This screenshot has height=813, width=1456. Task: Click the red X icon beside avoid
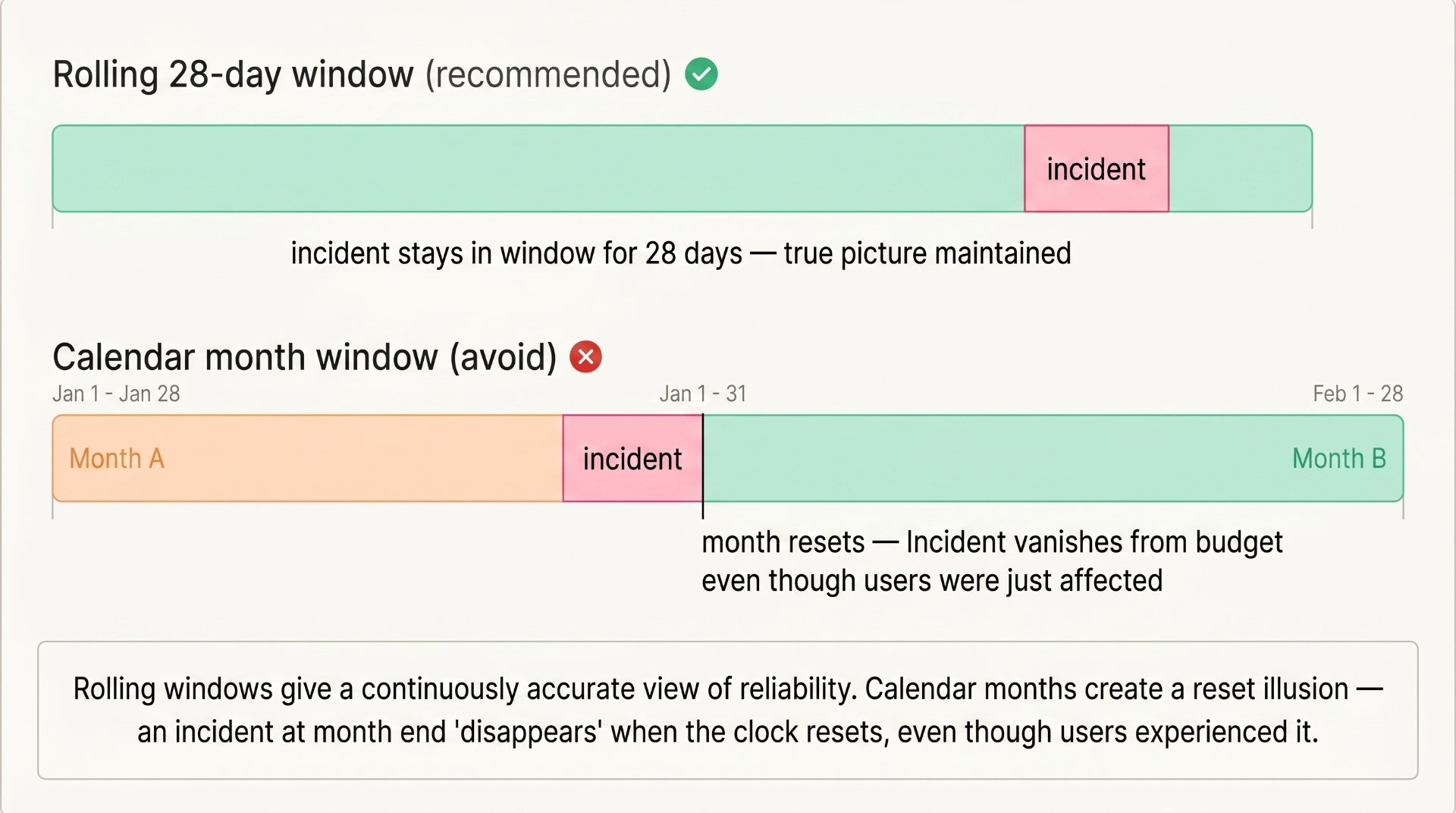tap(585, 356)
